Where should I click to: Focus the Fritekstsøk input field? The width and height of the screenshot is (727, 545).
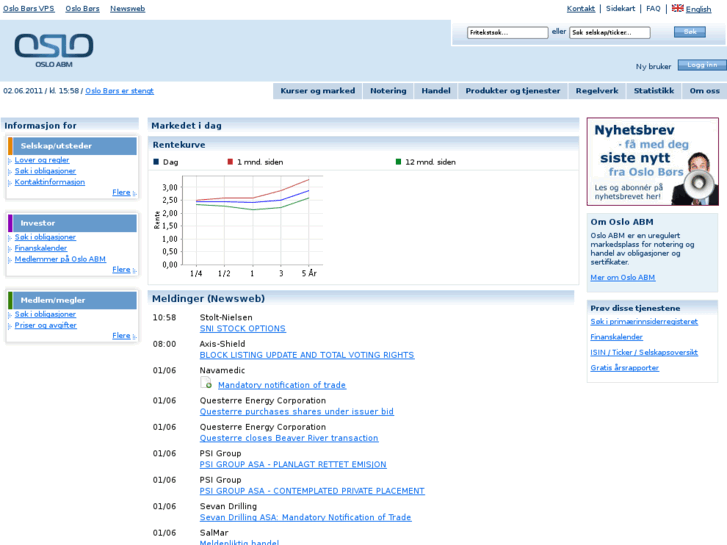tap(507, 32)
